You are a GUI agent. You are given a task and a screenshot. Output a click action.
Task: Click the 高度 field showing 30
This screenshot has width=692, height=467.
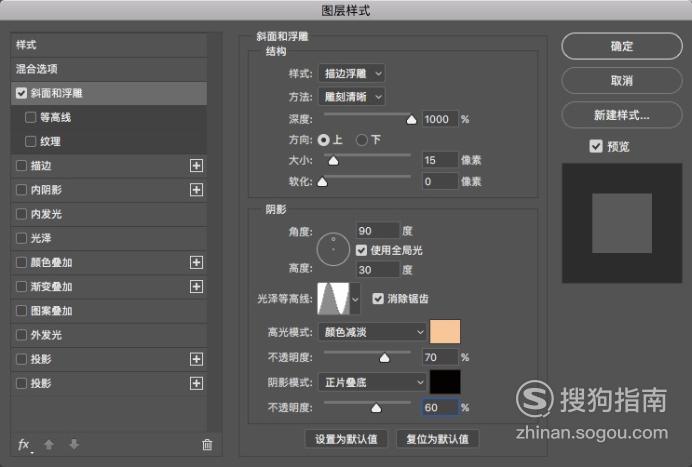pyautogui.click(x=378, y=270)
